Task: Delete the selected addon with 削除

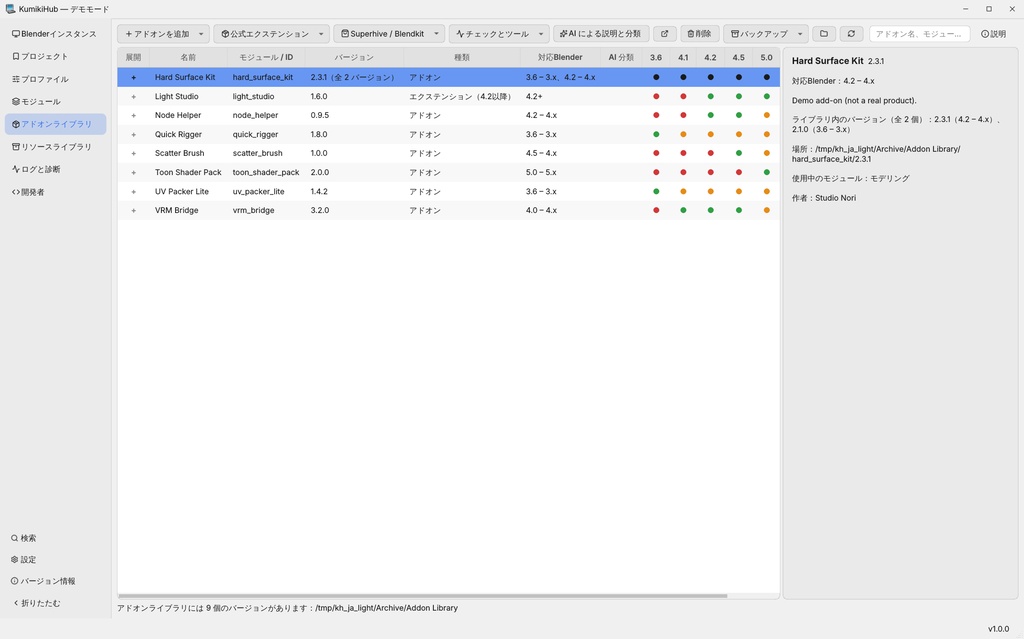Action: tap(699, 34)
